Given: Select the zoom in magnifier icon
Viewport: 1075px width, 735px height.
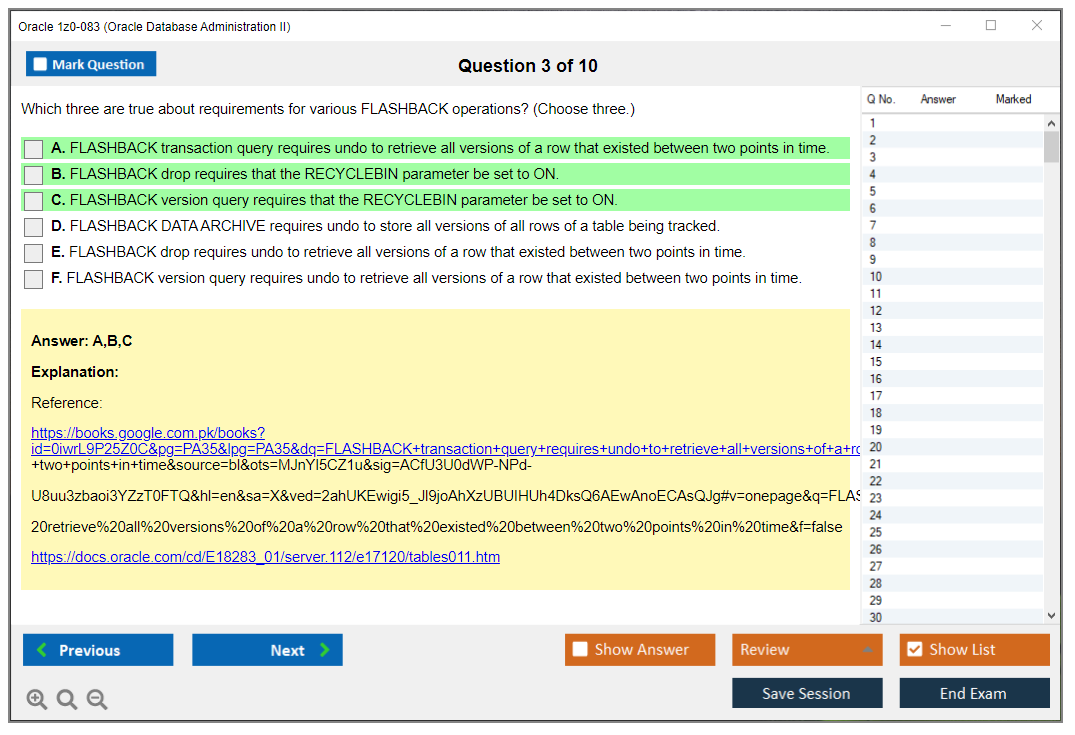Looking at the screenshot, I should coord(37,699).
